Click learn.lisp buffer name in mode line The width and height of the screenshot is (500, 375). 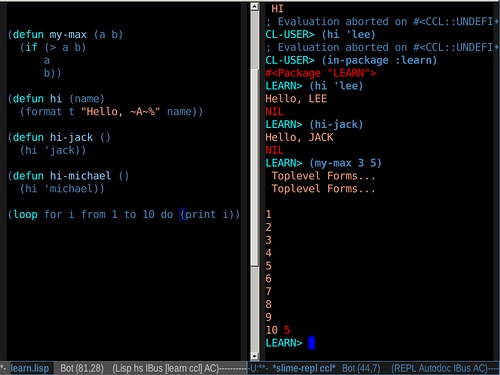coord(30,368)
